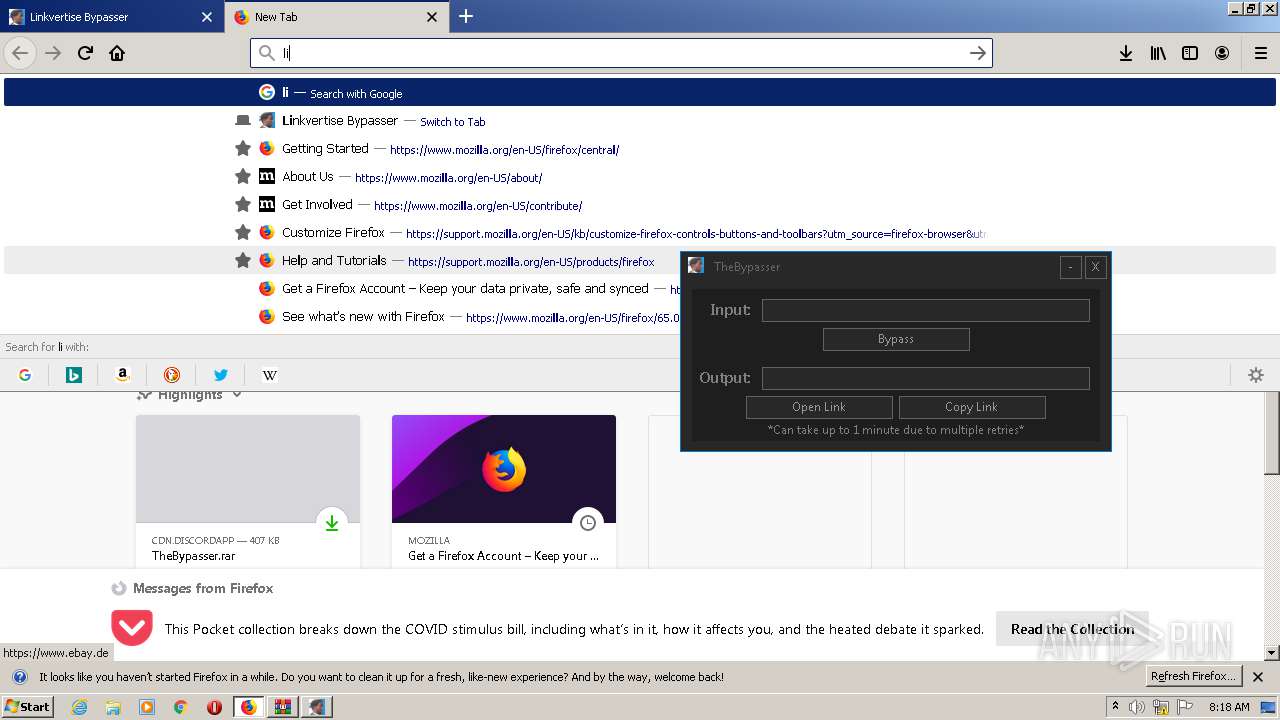Viewport: 1280px width, 720px height.
Task: Open the Windows Start menu
Action: click(28, 707)
